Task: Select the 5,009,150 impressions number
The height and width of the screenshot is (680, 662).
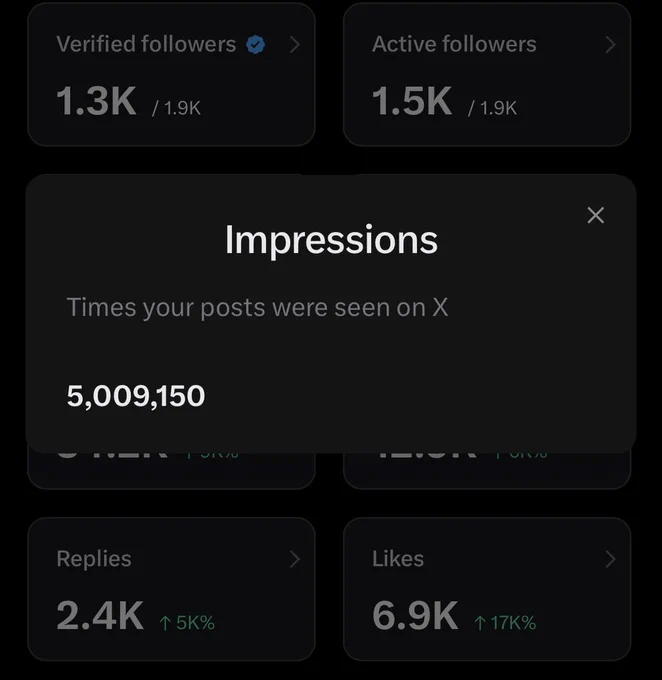Action: tap(136, 396)
